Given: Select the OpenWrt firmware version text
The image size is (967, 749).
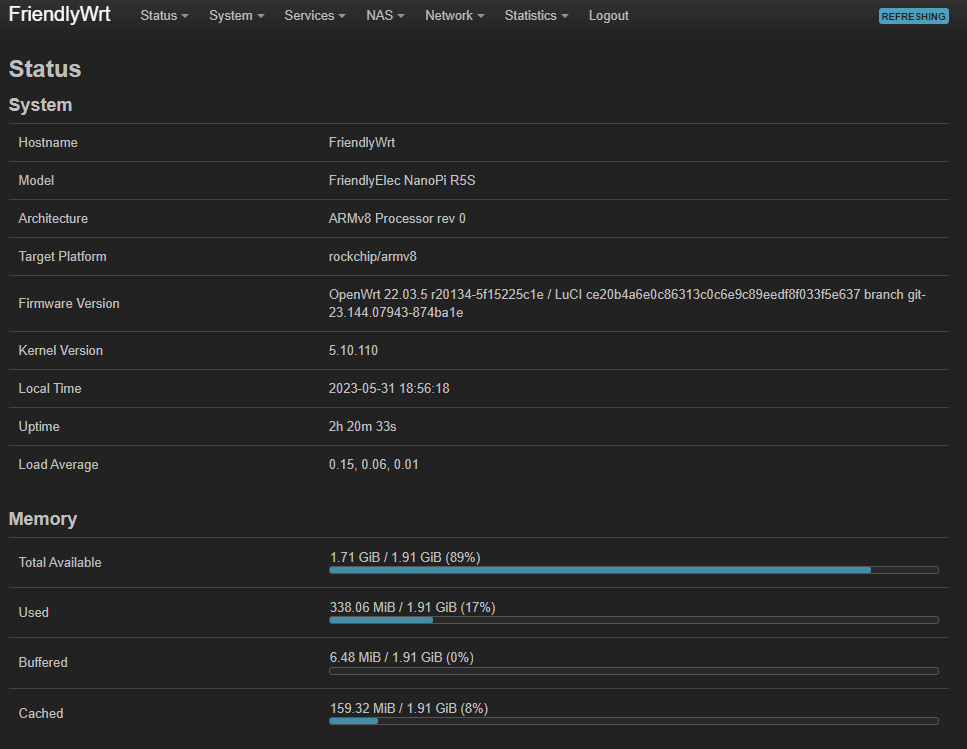Looking at the screenshot, I should click(x=626, y=303).
